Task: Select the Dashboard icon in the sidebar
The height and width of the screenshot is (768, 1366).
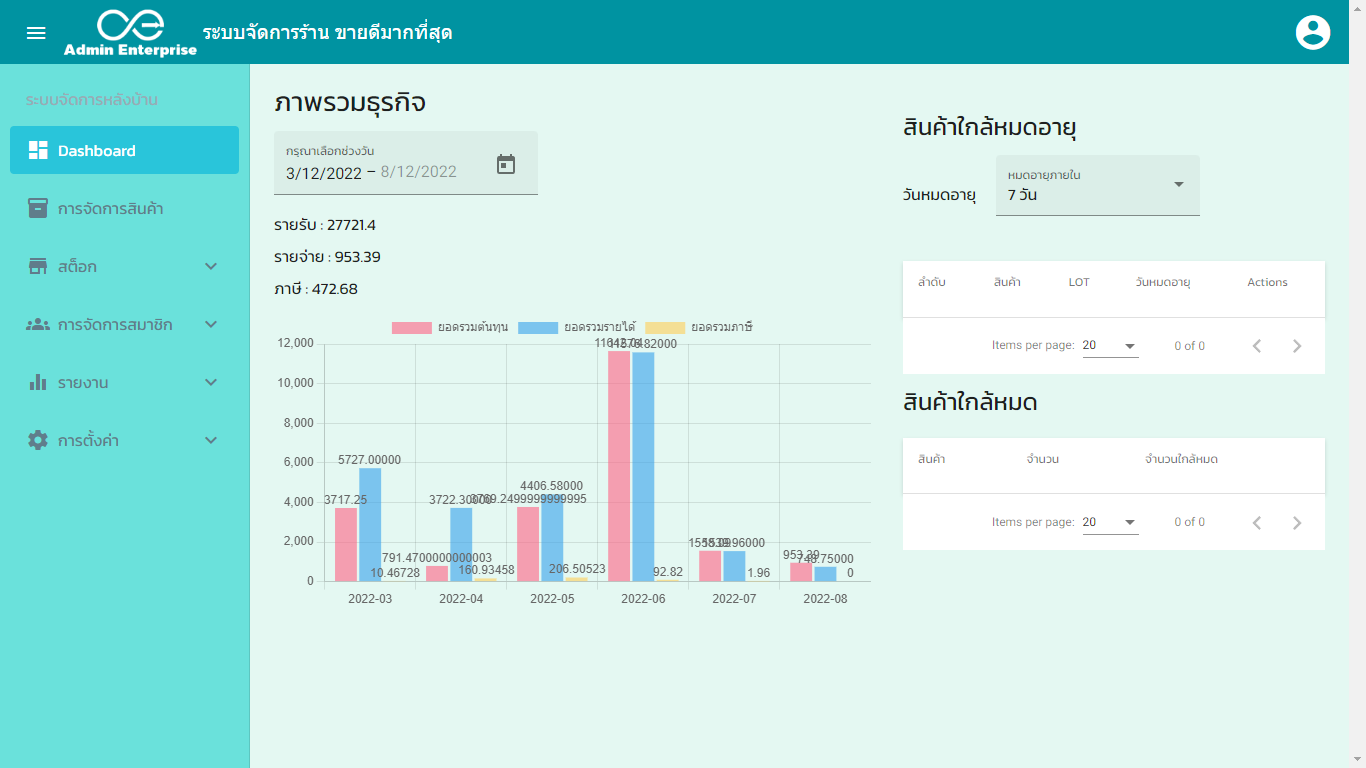Action: click(x=40, y=150)
